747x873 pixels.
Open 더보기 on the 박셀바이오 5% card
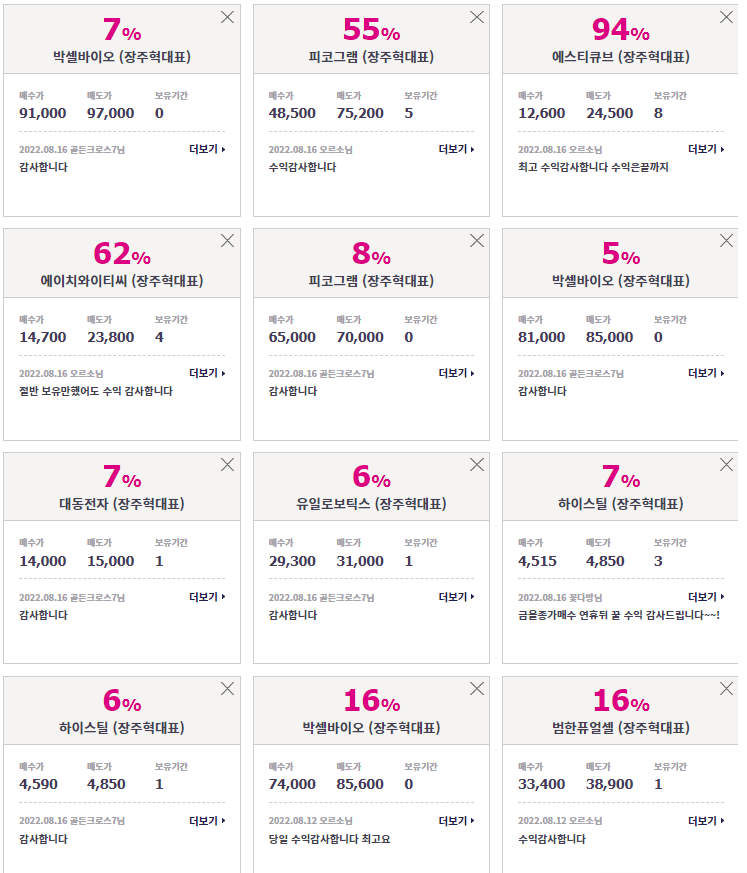coord(706,373)
